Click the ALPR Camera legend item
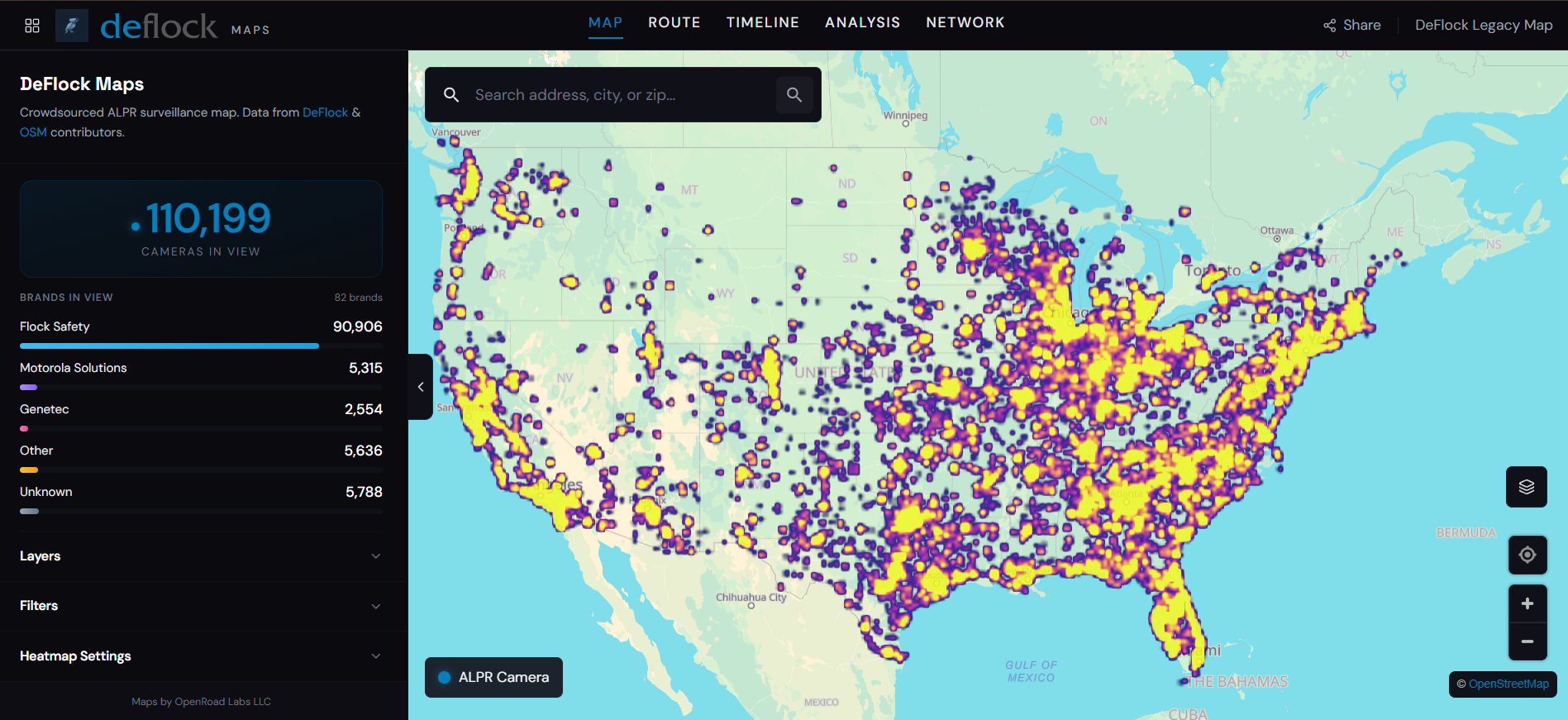Image resolution: width=1568 pixels, height=720 pixels. (493, 677)
